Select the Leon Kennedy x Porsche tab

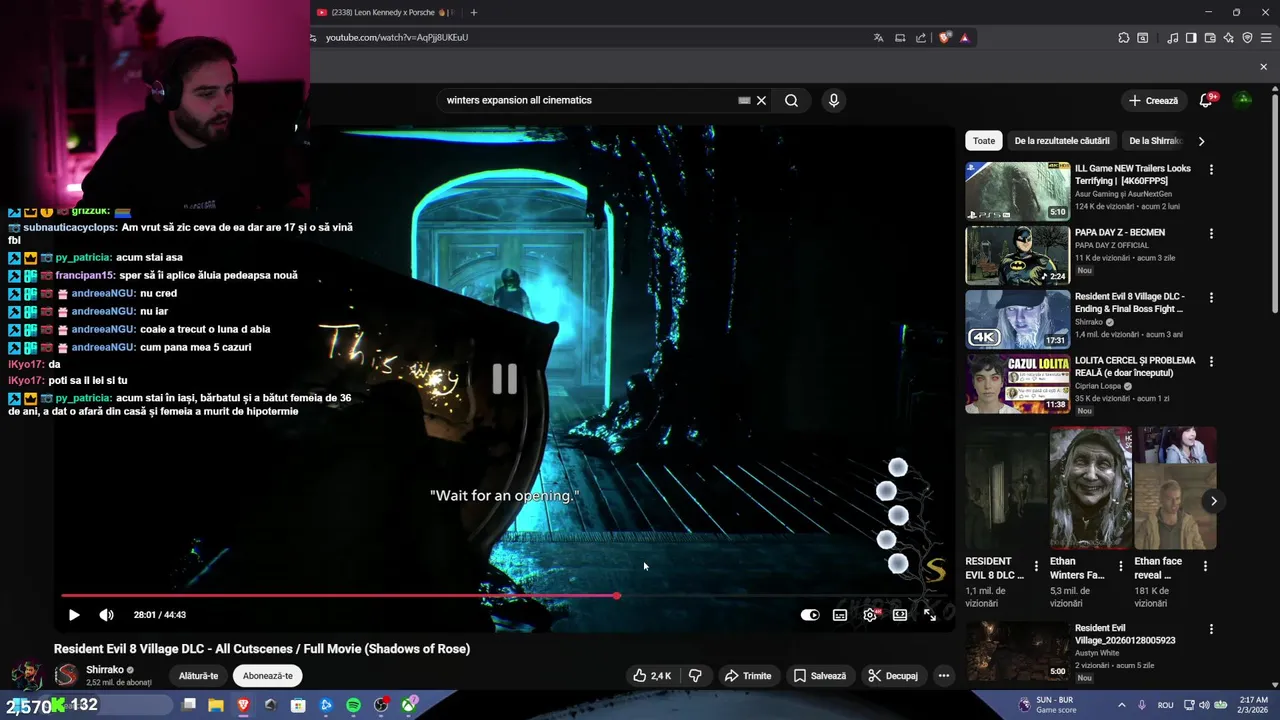click(x=385, y=13)
